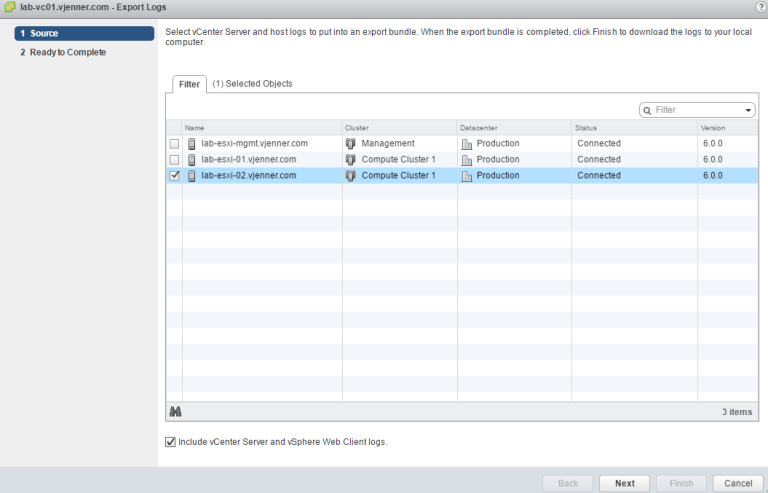Click the Production datacenter icon in first row
Screen dimensions: 768x493
[x=466, y=144]
